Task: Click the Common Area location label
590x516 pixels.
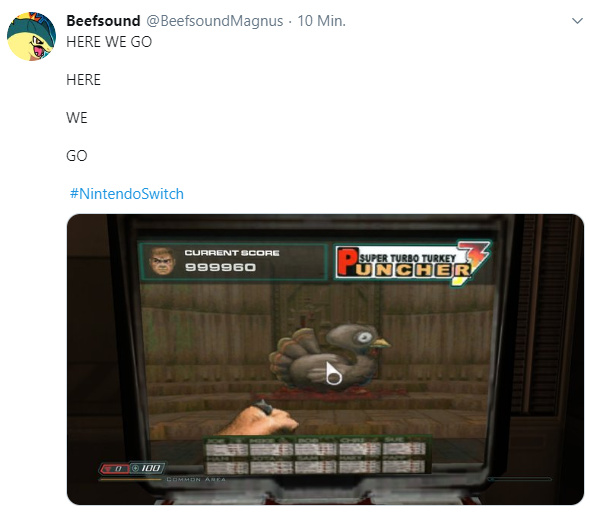Action: pos(196,479)
